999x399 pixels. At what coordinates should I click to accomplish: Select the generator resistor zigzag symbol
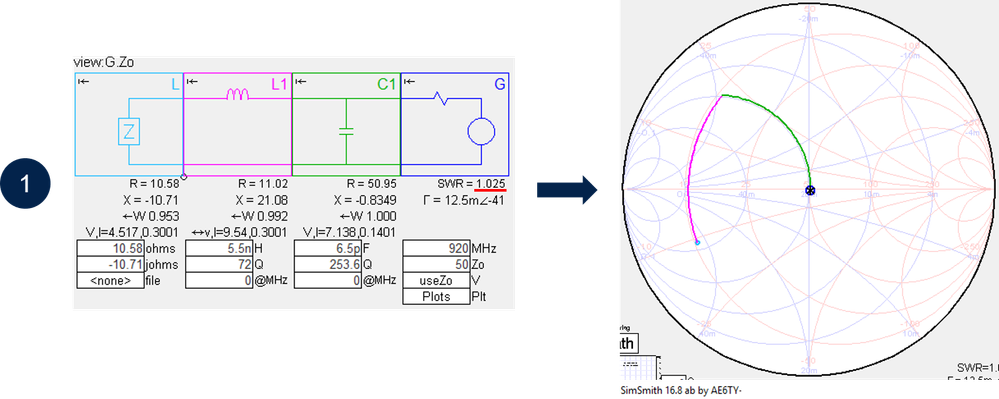click(440, 97)
